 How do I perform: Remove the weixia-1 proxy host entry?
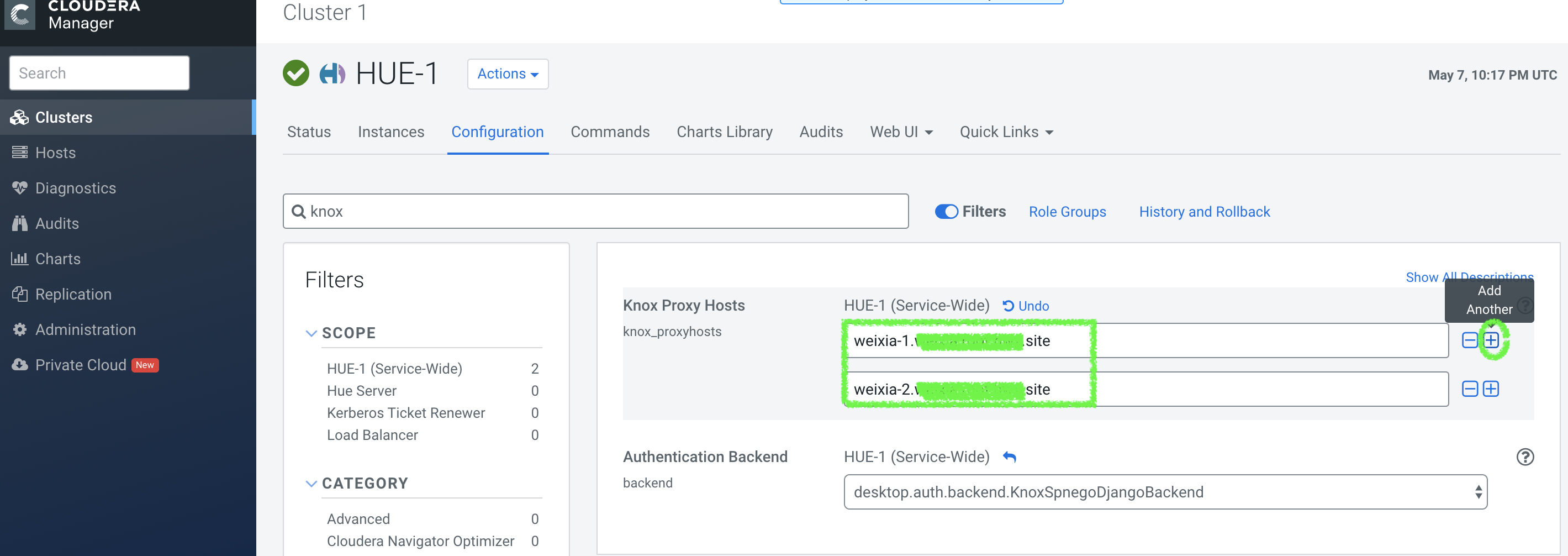coord(1469,340)
